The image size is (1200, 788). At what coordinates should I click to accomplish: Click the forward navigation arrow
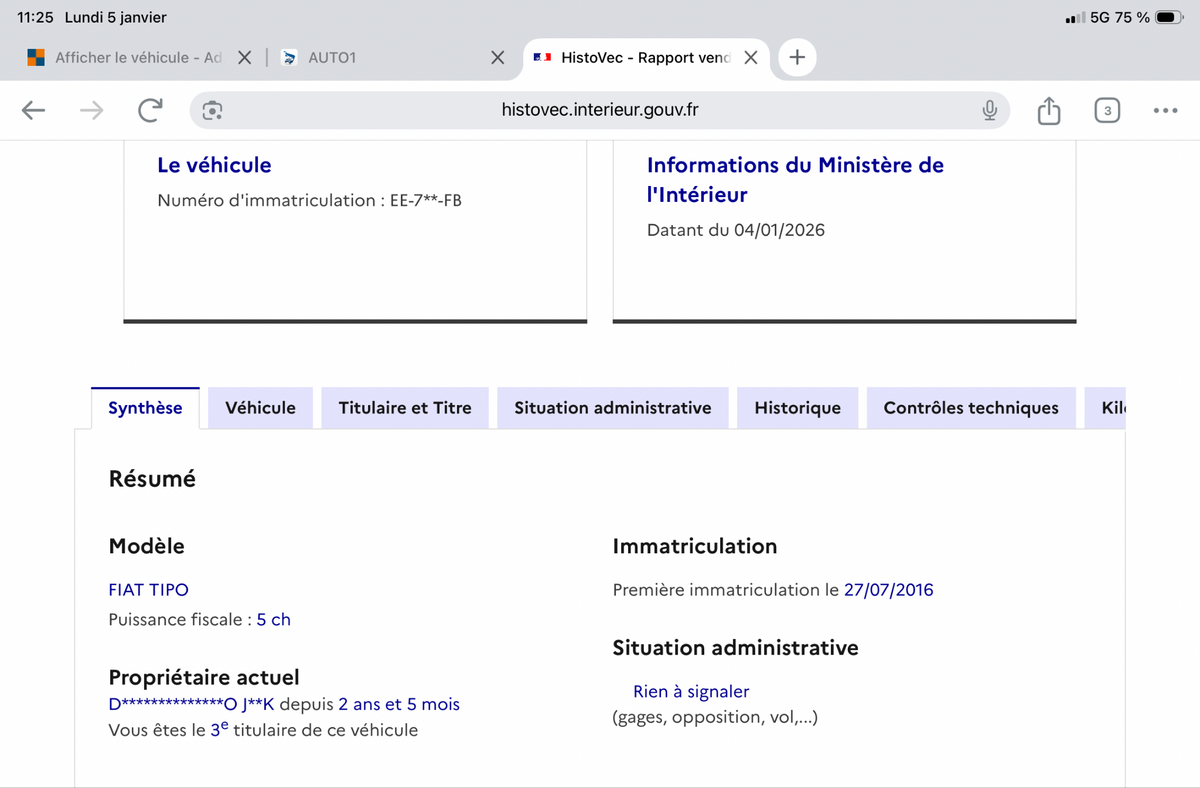[x=92, y=111]
